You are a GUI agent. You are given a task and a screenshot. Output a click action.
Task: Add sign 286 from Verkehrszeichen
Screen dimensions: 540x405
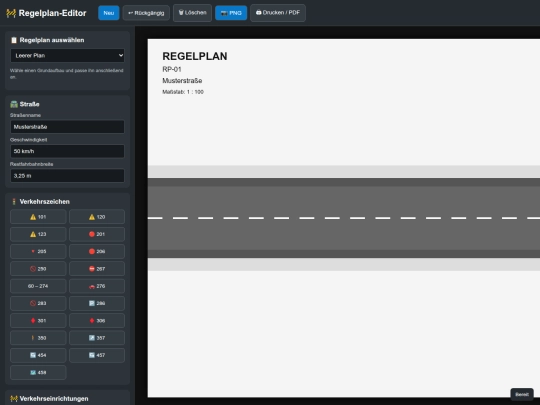97,303
